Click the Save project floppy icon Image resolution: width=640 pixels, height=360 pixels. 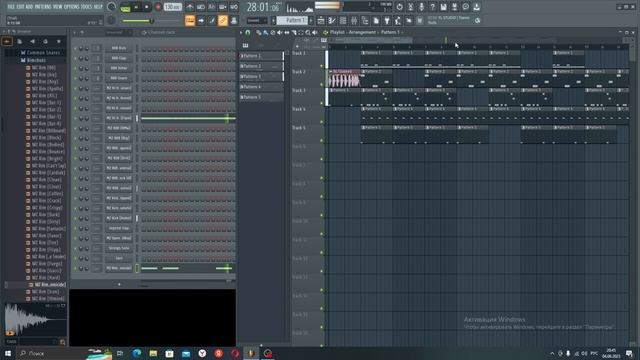click(x=443, y=7)
